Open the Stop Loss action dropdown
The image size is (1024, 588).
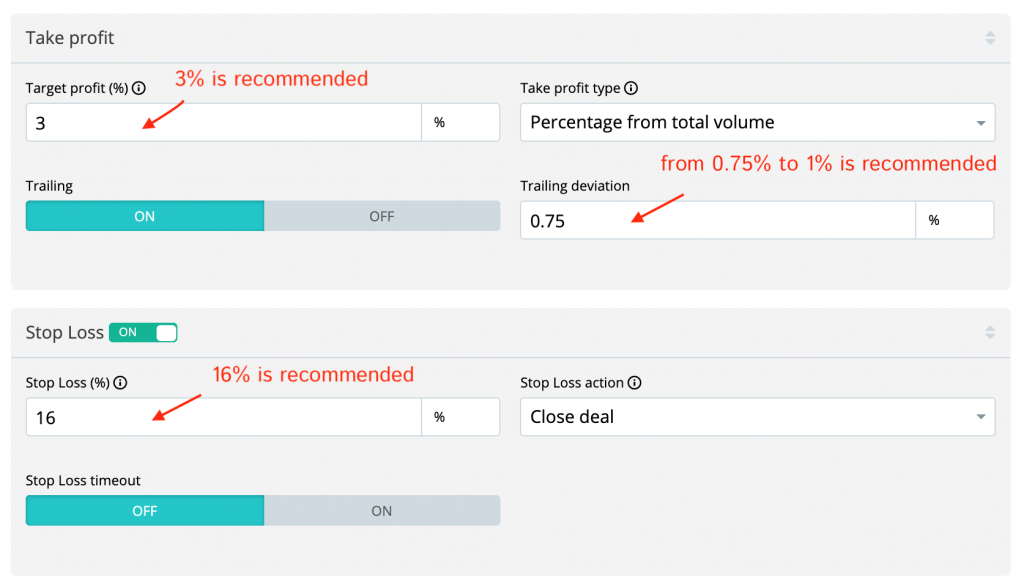[x=757, y=417]
